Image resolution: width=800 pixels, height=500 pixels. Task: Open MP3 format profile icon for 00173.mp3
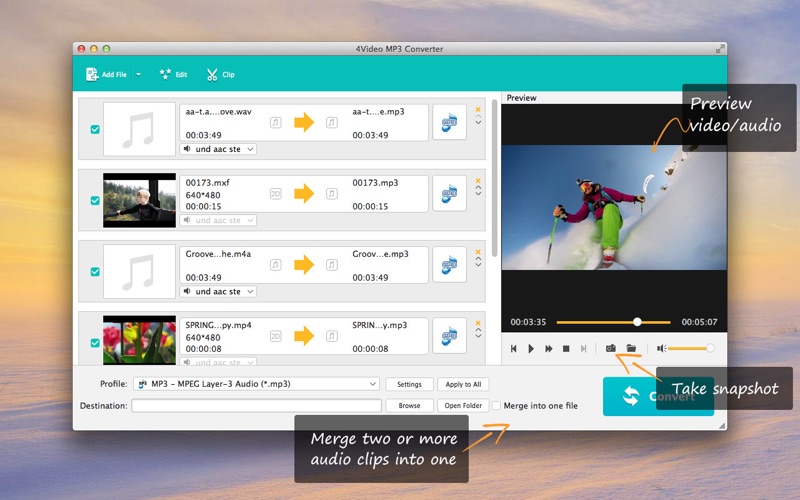pos(449,193)
